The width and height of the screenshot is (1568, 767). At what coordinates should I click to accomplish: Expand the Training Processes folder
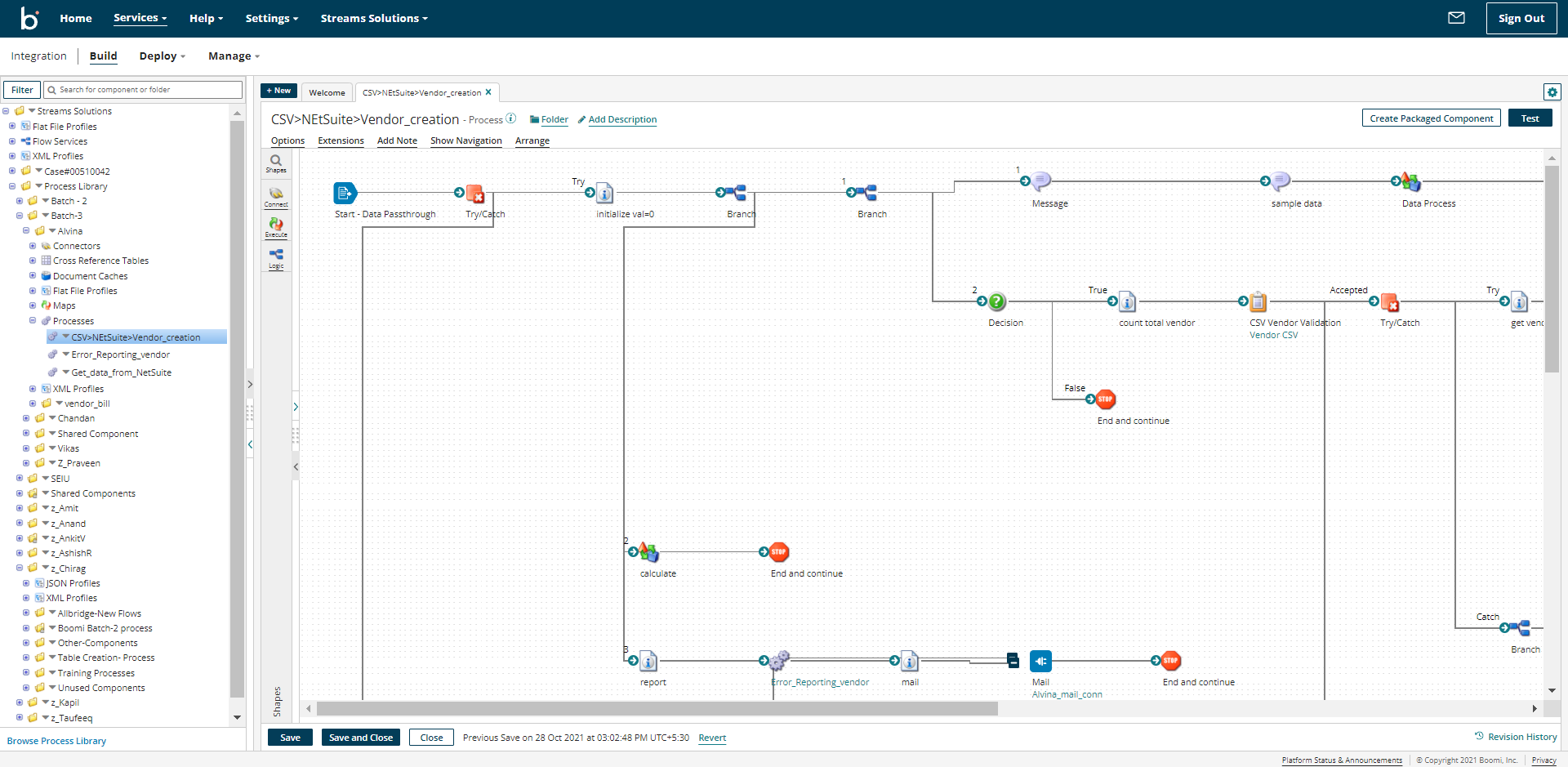click(26, 673)
